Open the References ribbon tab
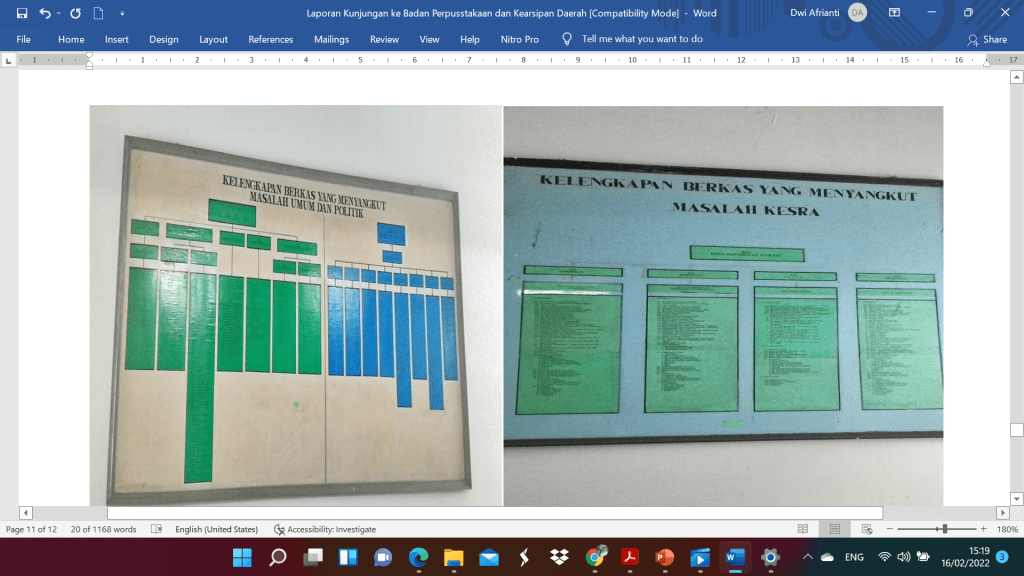This screenshot has height=576, width=1024. tap(270, 39)
